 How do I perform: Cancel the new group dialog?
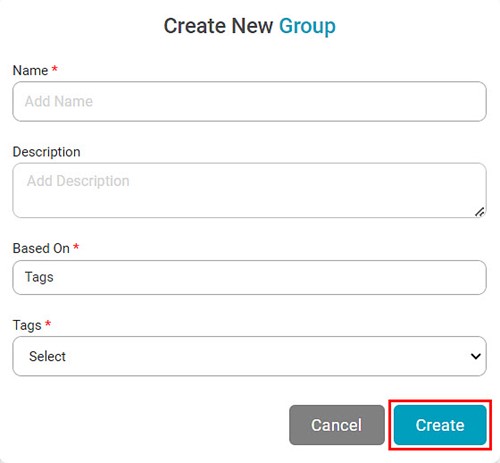tap(337, 425)
